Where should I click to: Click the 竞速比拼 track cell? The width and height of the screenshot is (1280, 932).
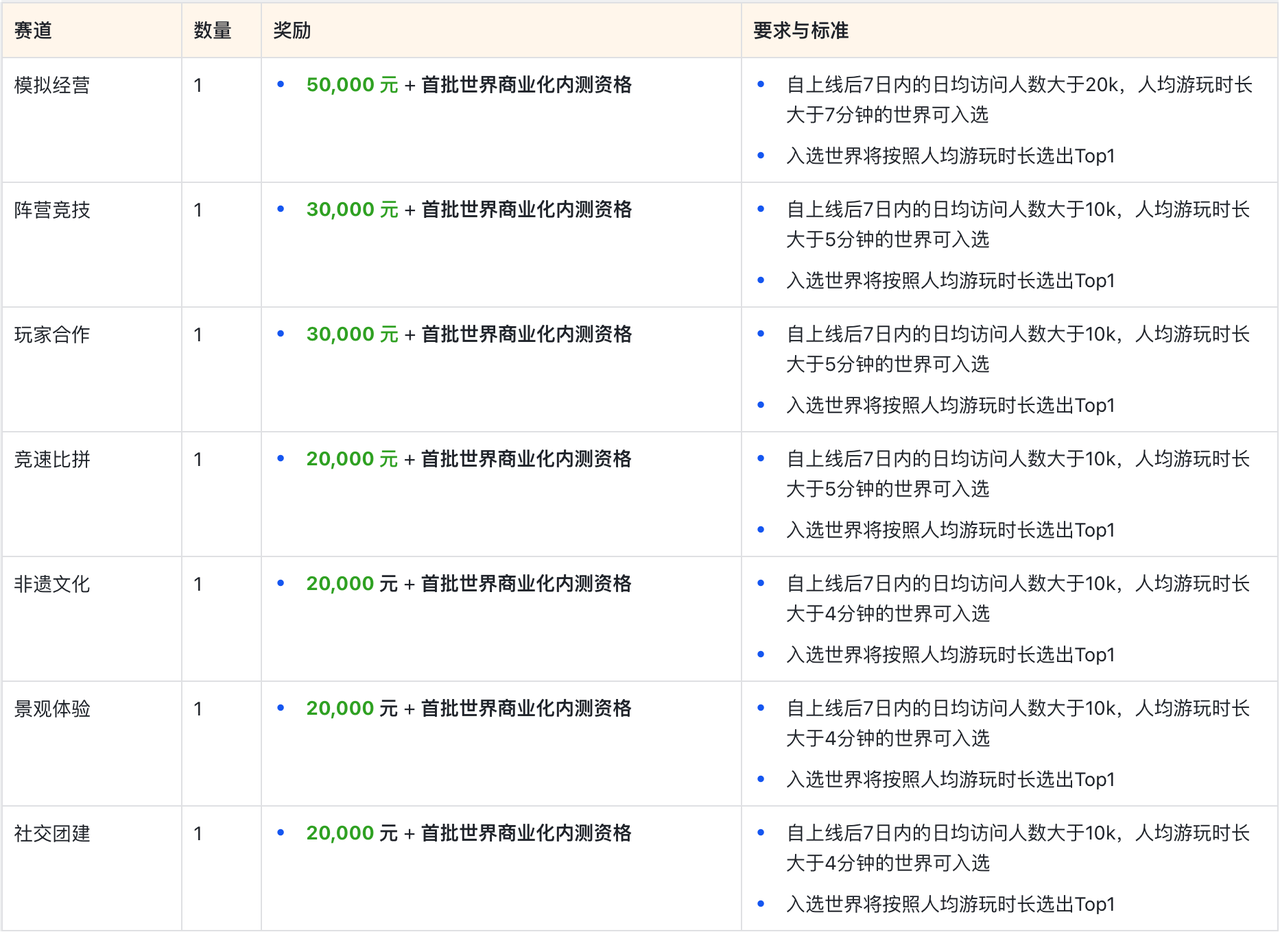[x=52, y=460]
